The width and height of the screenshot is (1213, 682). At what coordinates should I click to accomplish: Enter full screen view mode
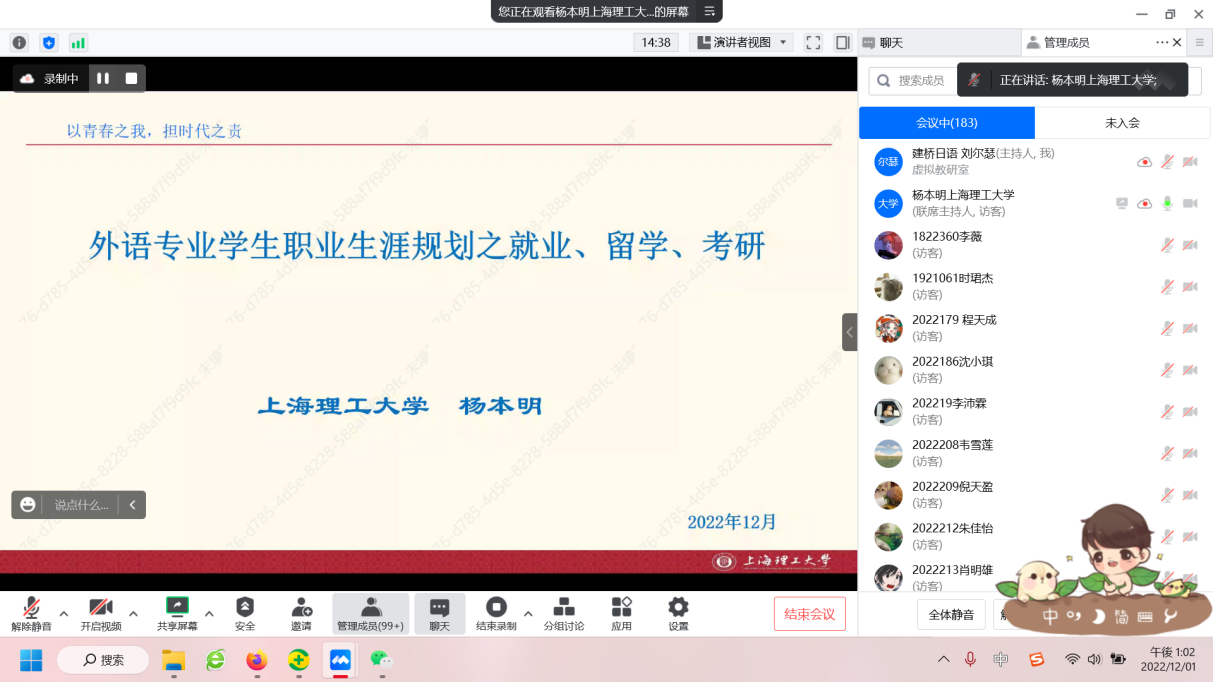coord(813,43)
